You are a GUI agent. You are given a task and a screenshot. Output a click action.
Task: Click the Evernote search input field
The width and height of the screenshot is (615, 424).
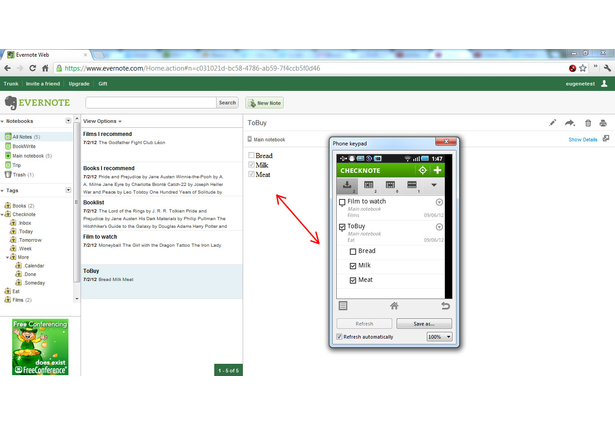point(151,103)
